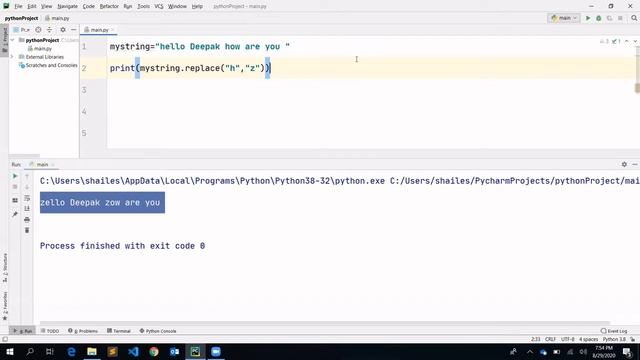Stop the process from the top toolbar
Image resolution: width=640 pixels, height=360 pixels.
pyautogui.click(x=620, y=18)
